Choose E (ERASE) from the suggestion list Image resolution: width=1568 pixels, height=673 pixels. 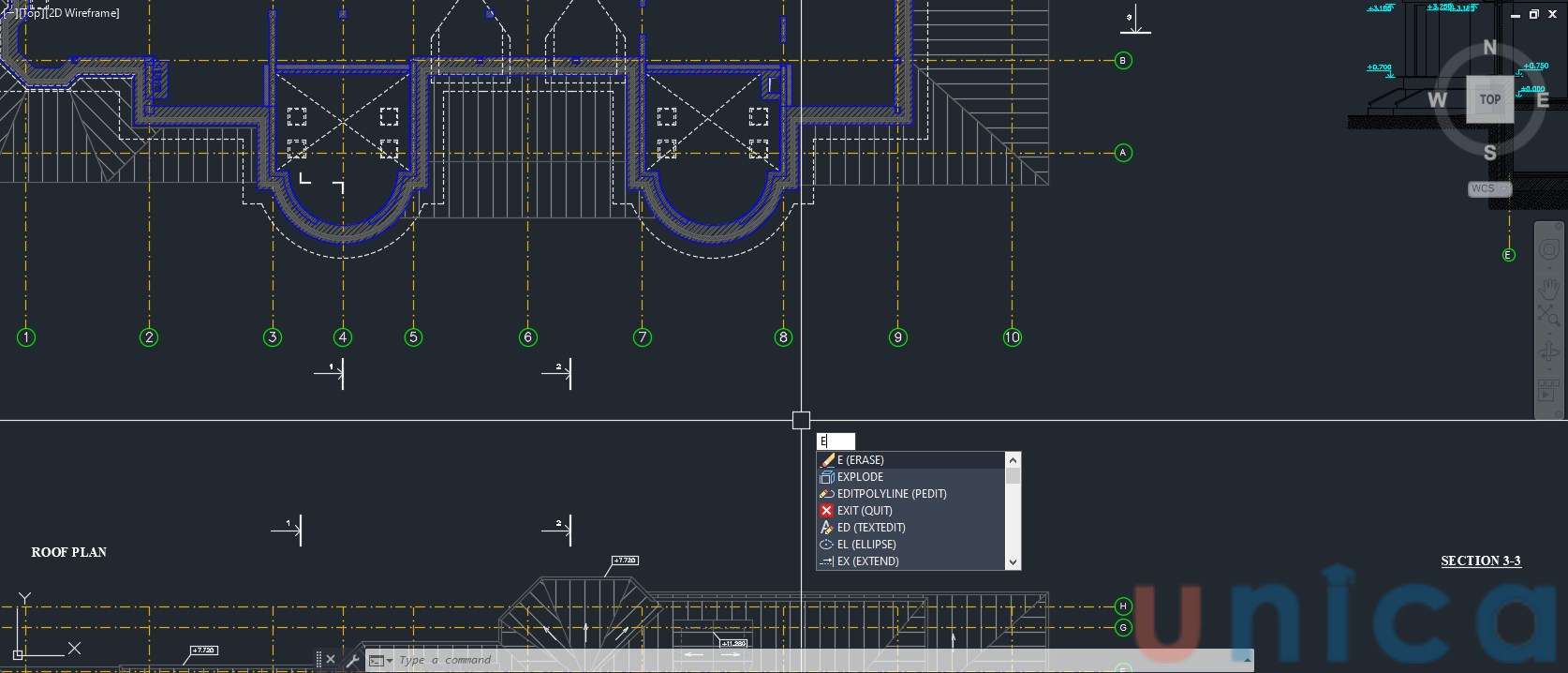click(860, 460)
